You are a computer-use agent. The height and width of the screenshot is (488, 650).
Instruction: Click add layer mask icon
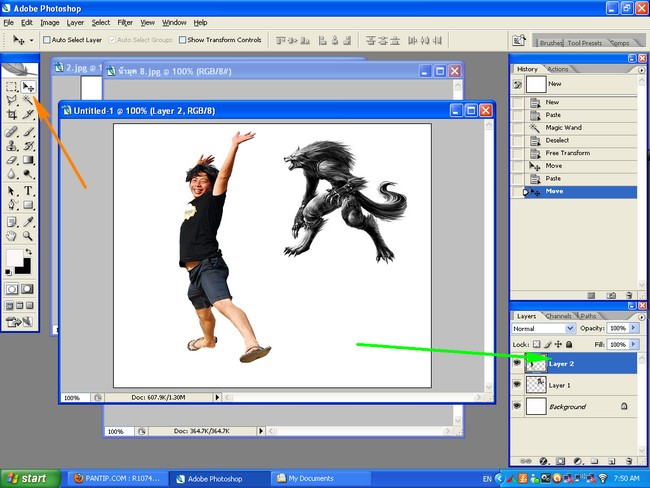[x=560, y=461]
